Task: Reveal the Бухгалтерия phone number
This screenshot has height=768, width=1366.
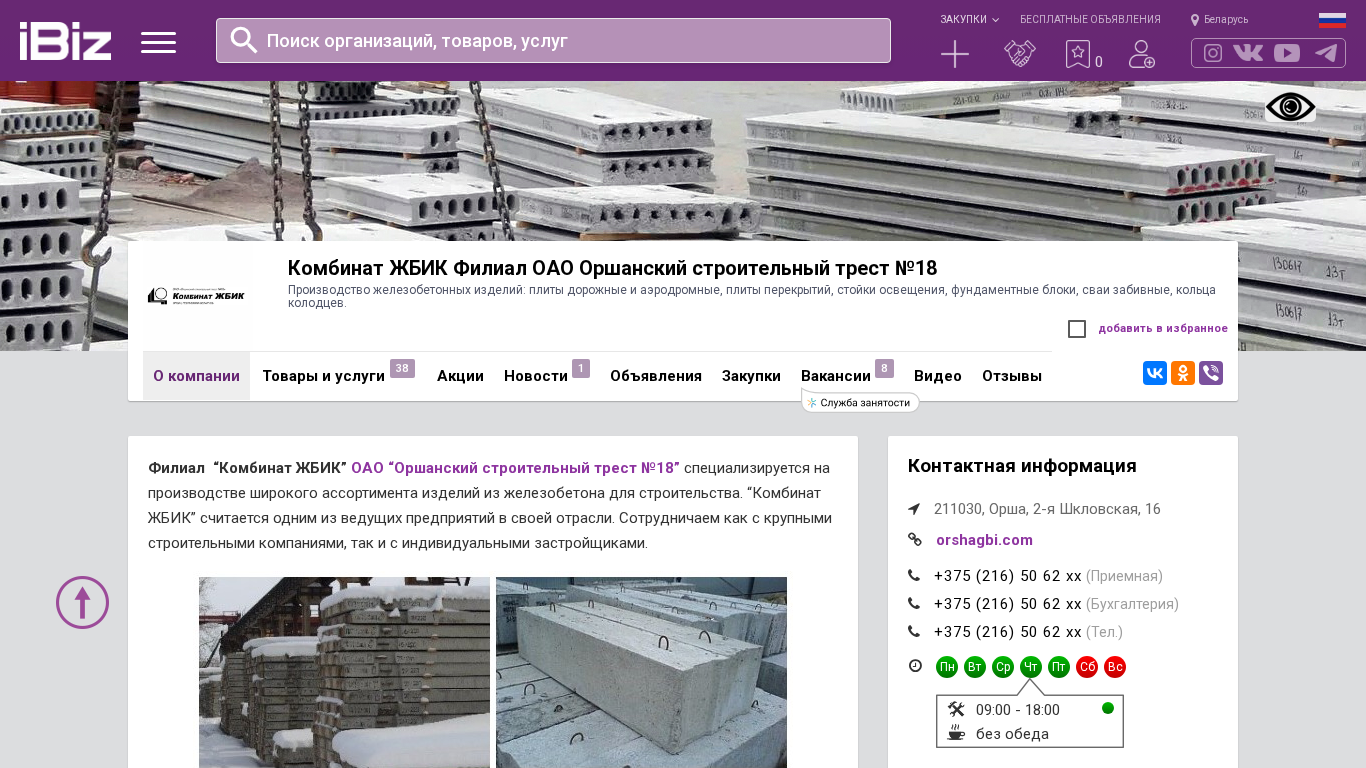Action: pos(1008,604)
